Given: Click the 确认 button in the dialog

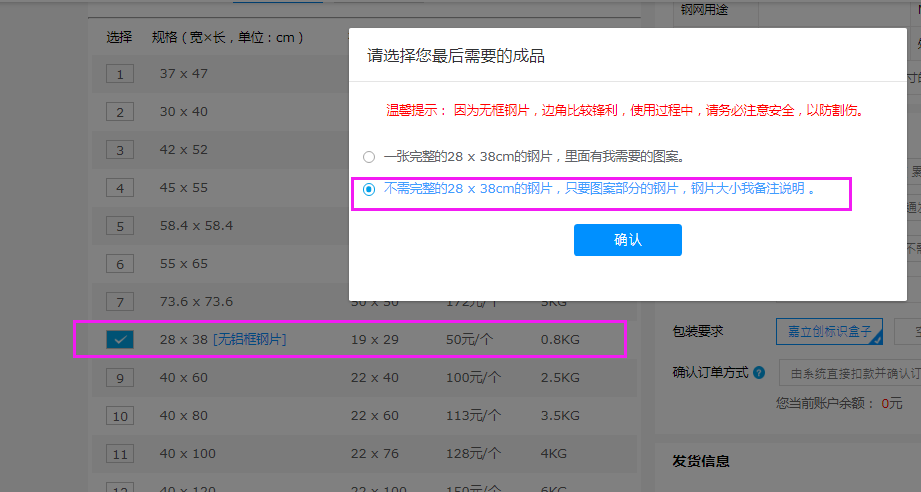Looking at the screenshot, I should [627, 240].
